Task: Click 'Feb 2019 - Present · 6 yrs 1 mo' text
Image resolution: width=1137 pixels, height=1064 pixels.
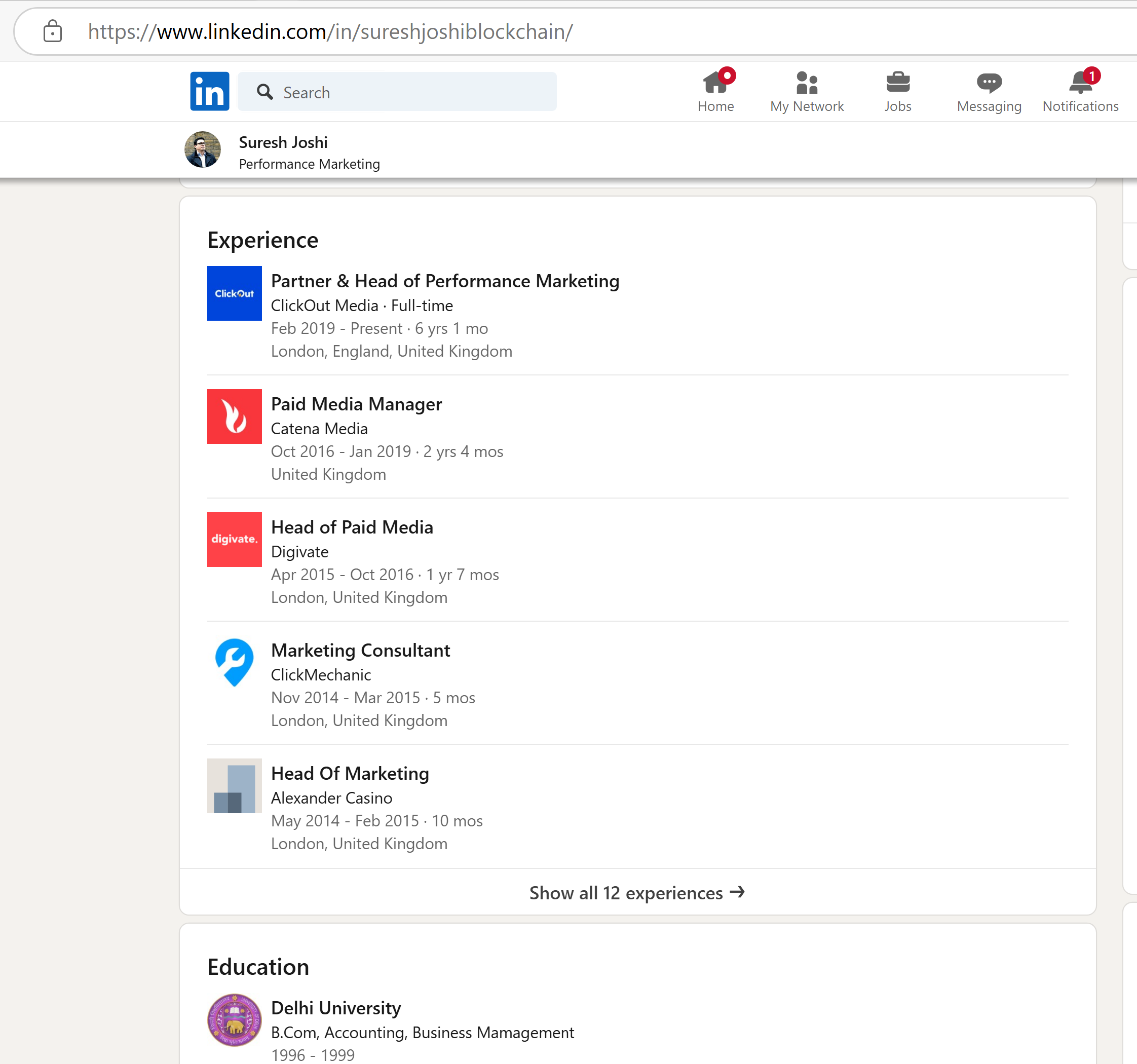Action: (379, 328)
